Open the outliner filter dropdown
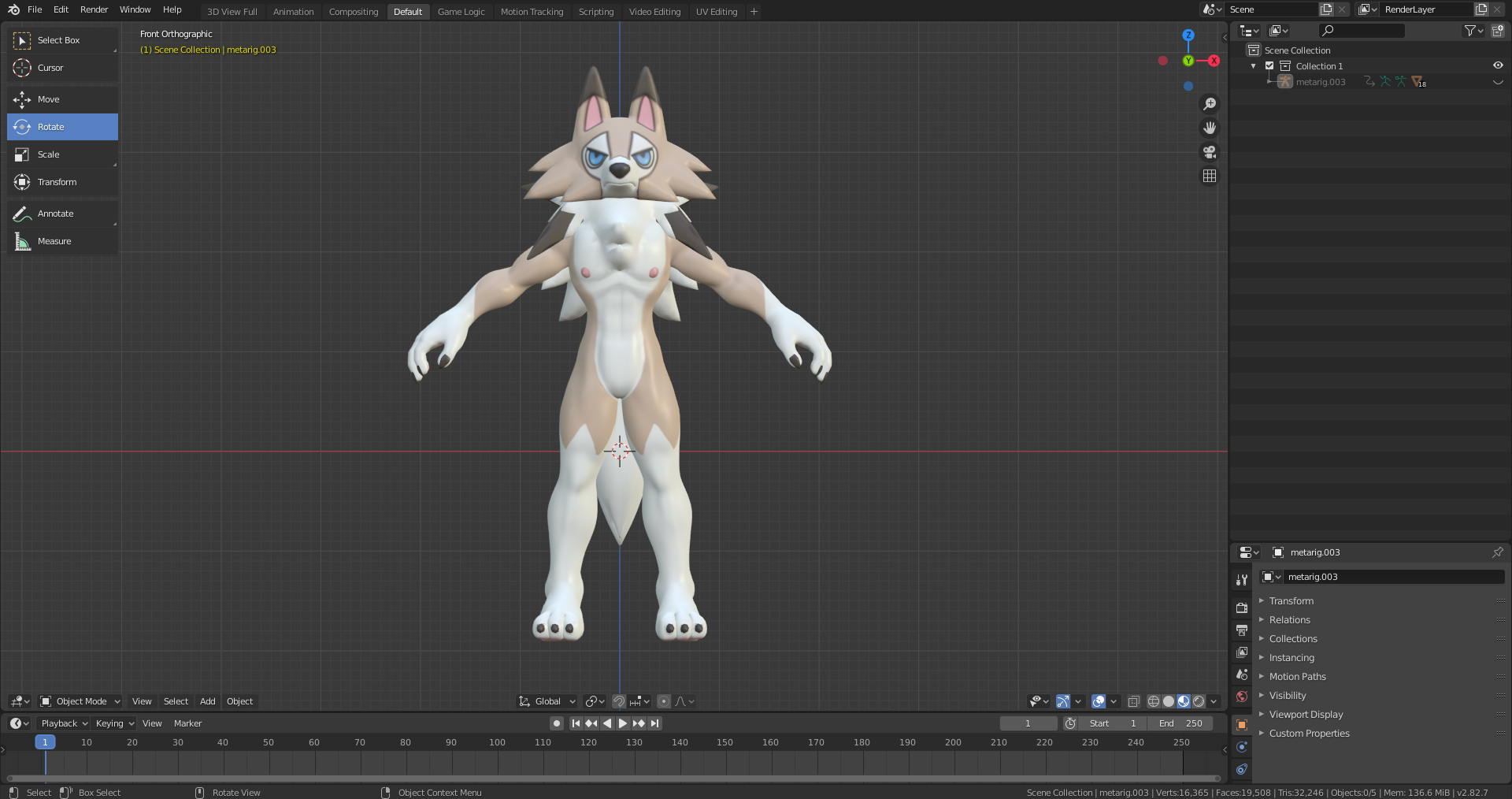Screen dimensions: 1512x799 click(x=1473, y=31)
